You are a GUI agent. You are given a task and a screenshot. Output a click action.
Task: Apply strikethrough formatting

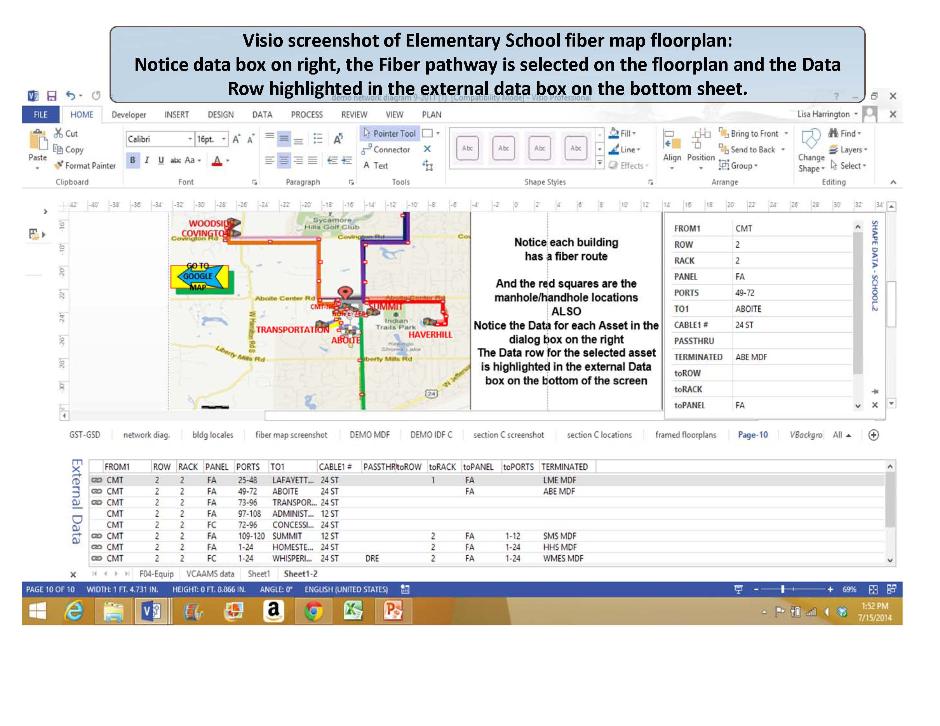(175, 160)
